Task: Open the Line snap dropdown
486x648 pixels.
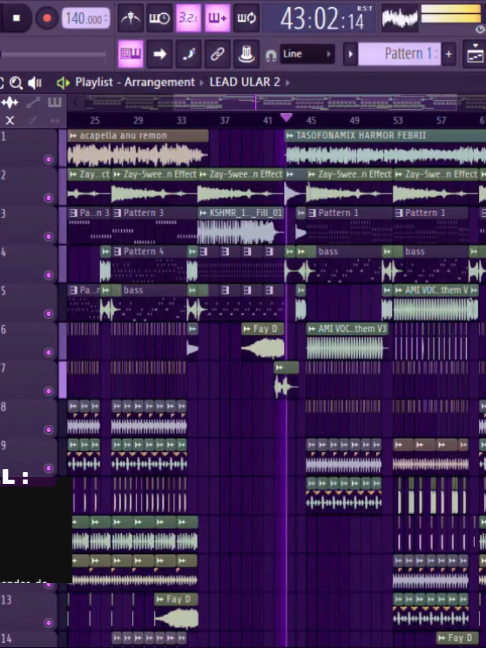Action: click(x=307, y=54)
